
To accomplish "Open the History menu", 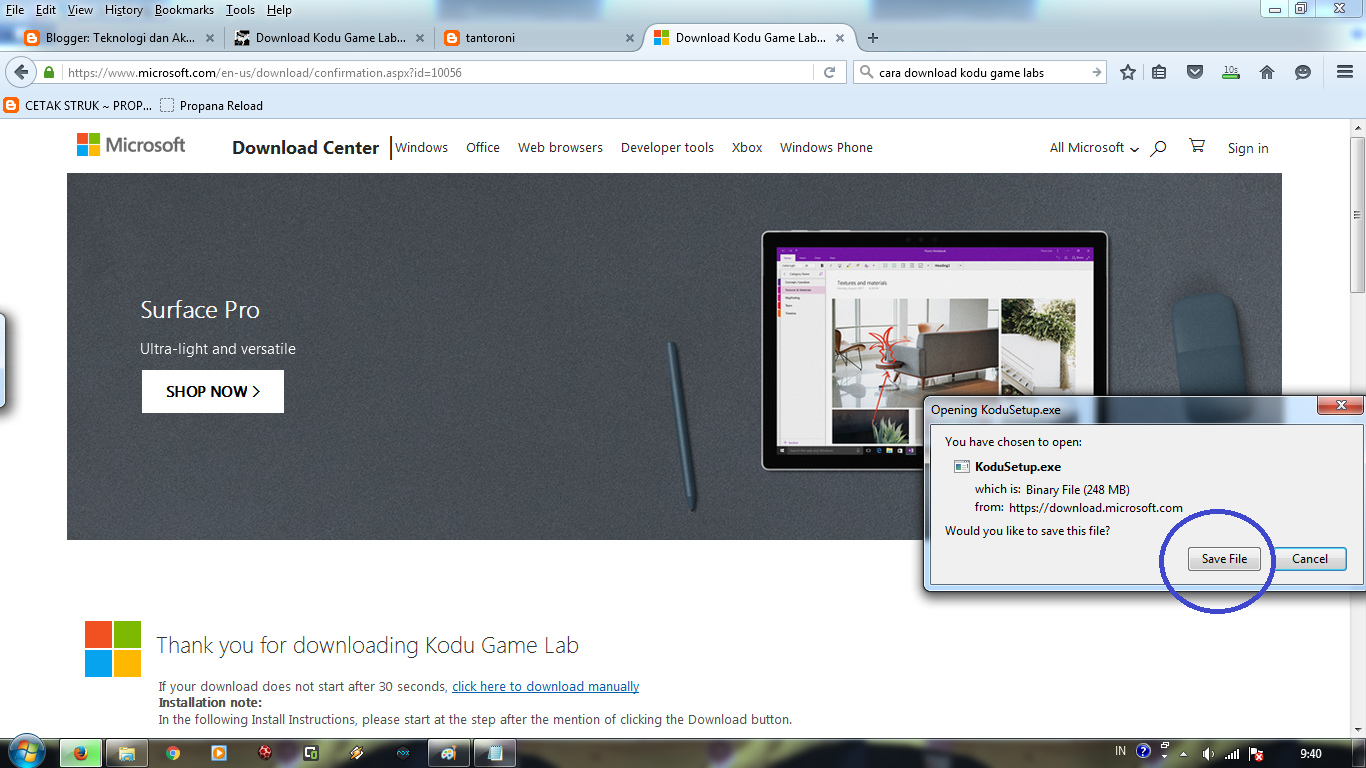I will tap(124, 10).
